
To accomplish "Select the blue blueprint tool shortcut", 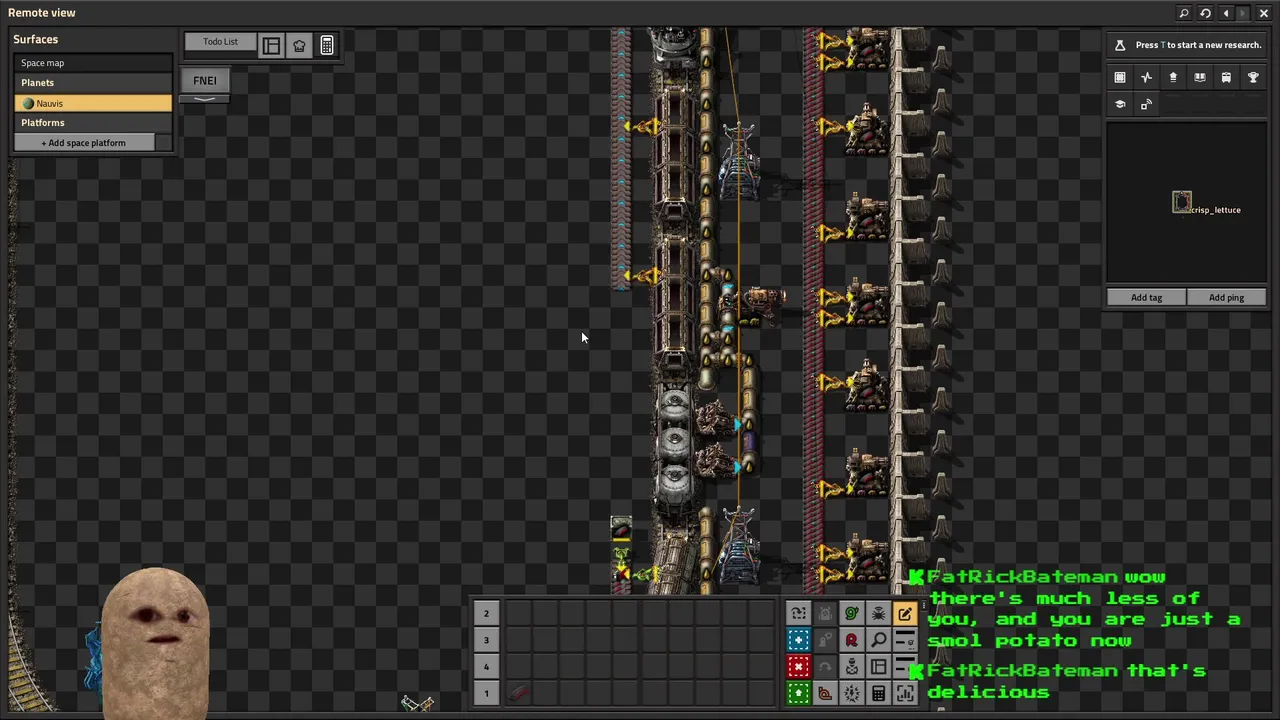I will (798, 640).
